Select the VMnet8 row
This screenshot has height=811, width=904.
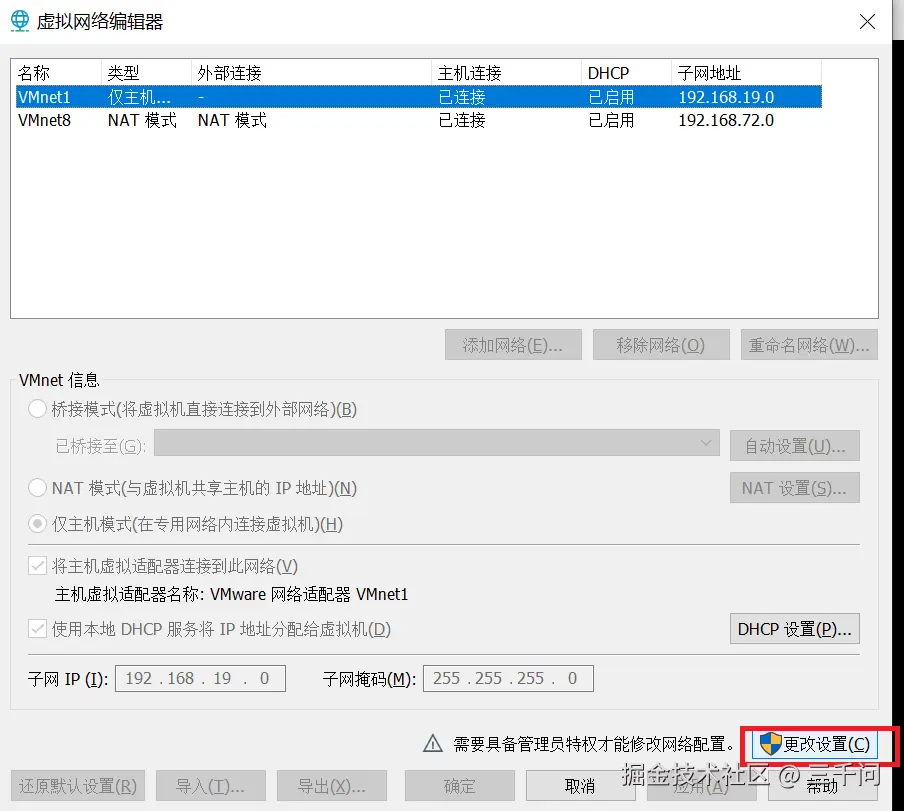click(419, 120)
